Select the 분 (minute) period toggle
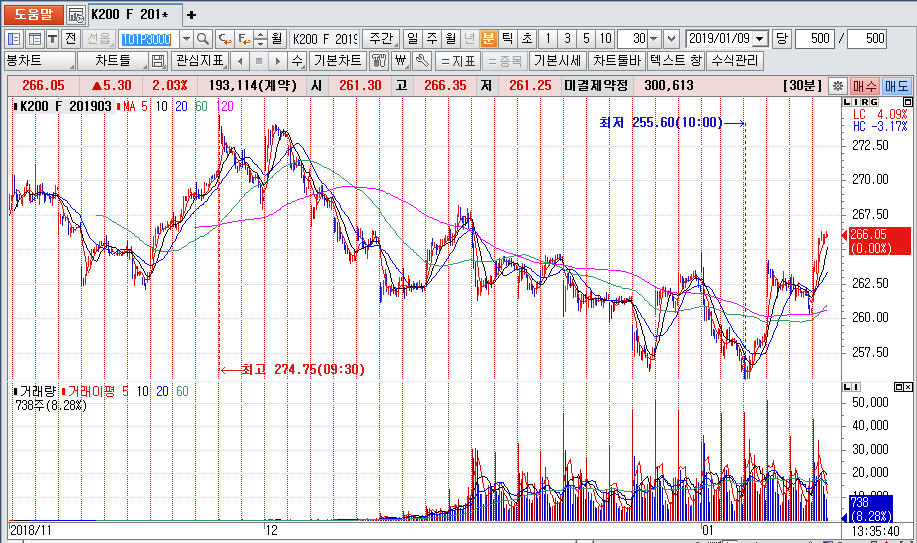The width and height of the screenshot is (917, 543). pyautogui.click(x=489, y=38)
